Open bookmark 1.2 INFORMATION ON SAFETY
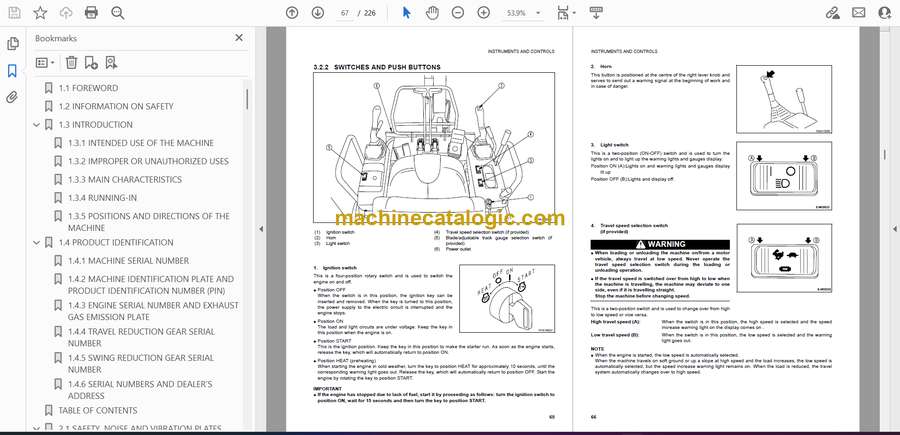 point(115,106)
